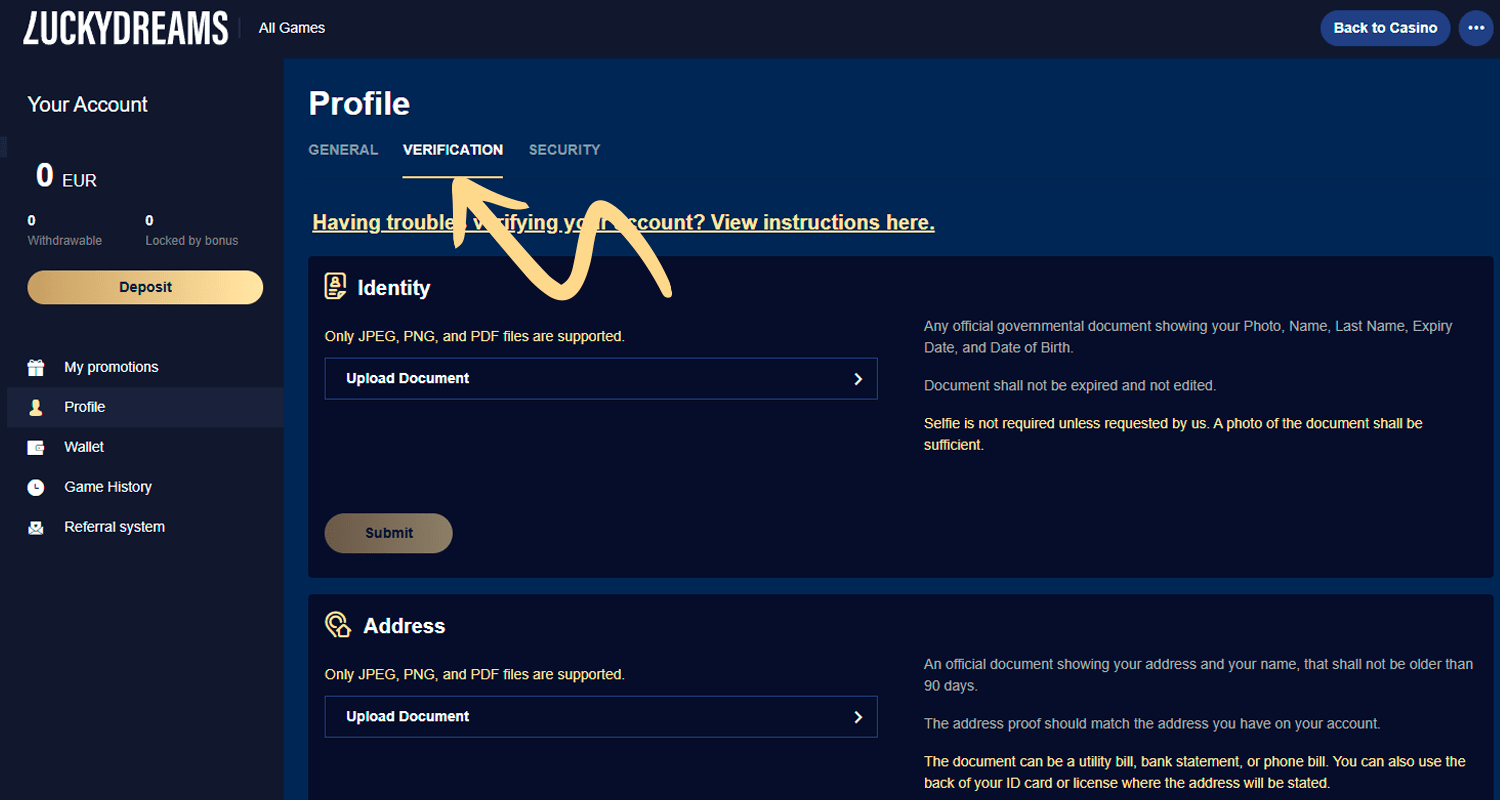Open the verification instructions link

point(623,222)
